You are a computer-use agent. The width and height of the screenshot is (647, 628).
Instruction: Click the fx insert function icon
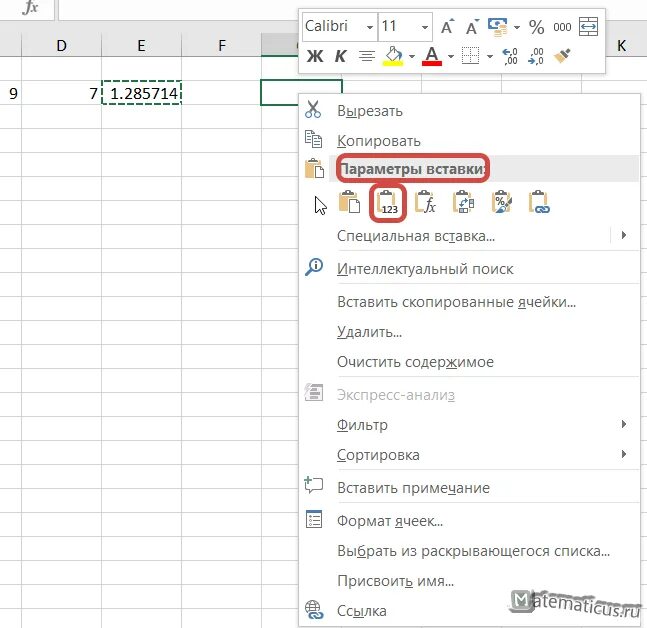point(30,7)
